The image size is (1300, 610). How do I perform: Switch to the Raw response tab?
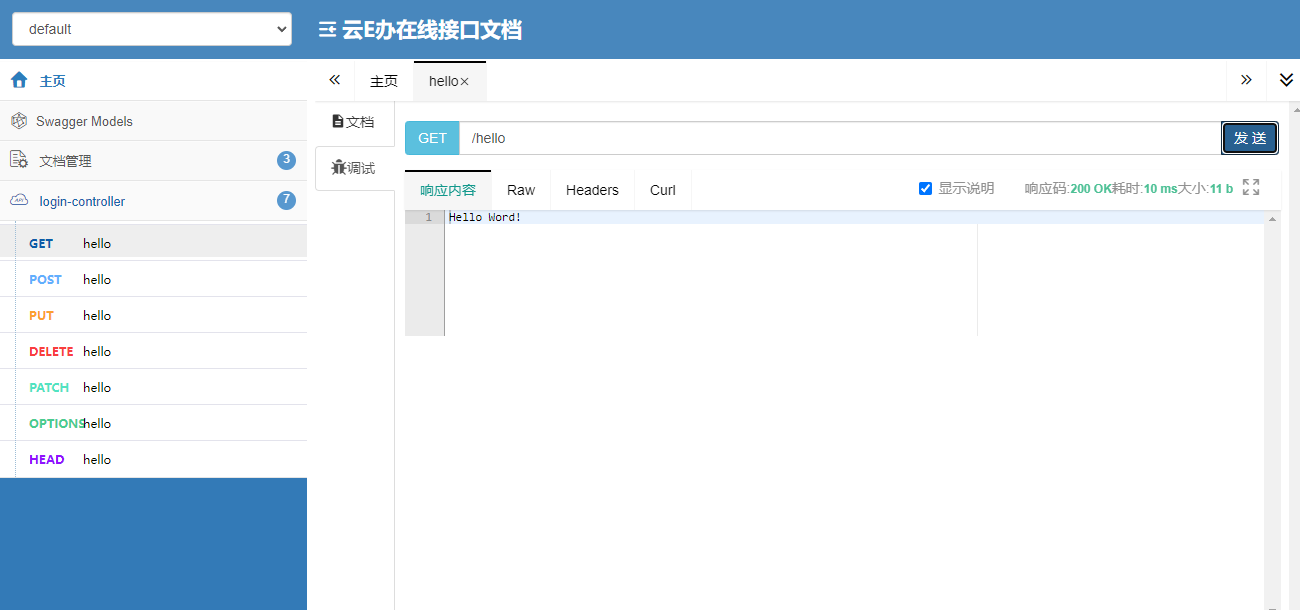pyautogui.click(x=520, y=190)
